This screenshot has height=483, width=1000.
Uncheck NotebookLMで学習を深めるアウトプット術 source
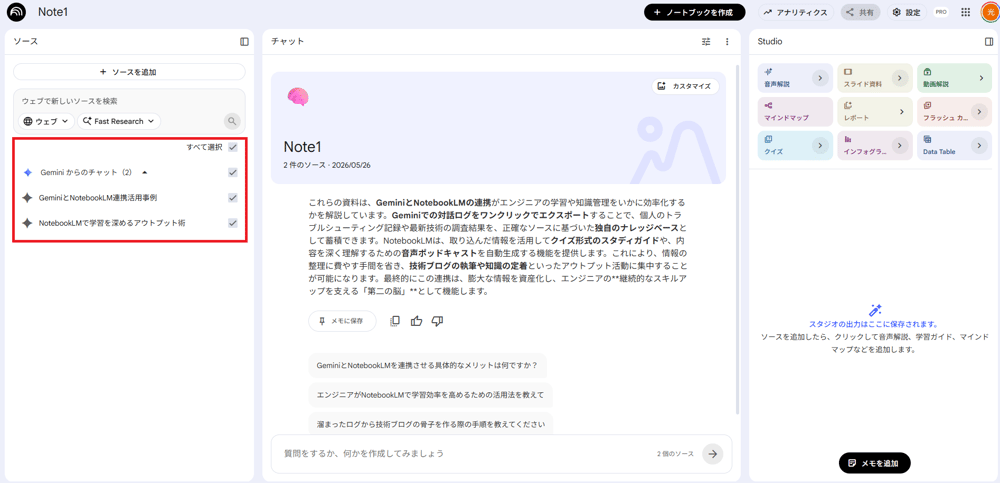coord(233,223)
